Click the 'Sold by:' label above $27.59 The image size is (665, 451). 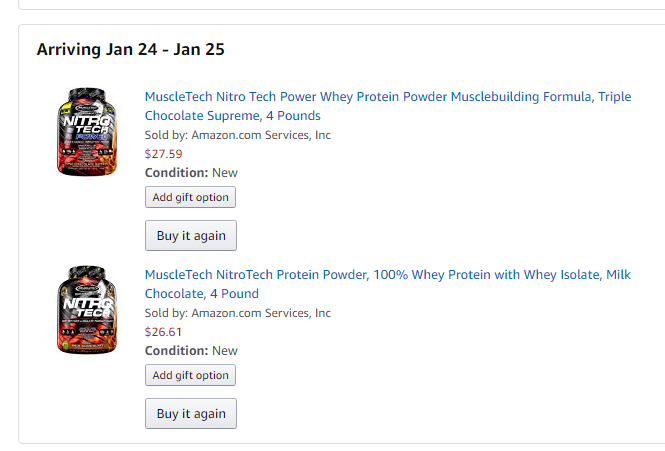[x=166, y=135]
